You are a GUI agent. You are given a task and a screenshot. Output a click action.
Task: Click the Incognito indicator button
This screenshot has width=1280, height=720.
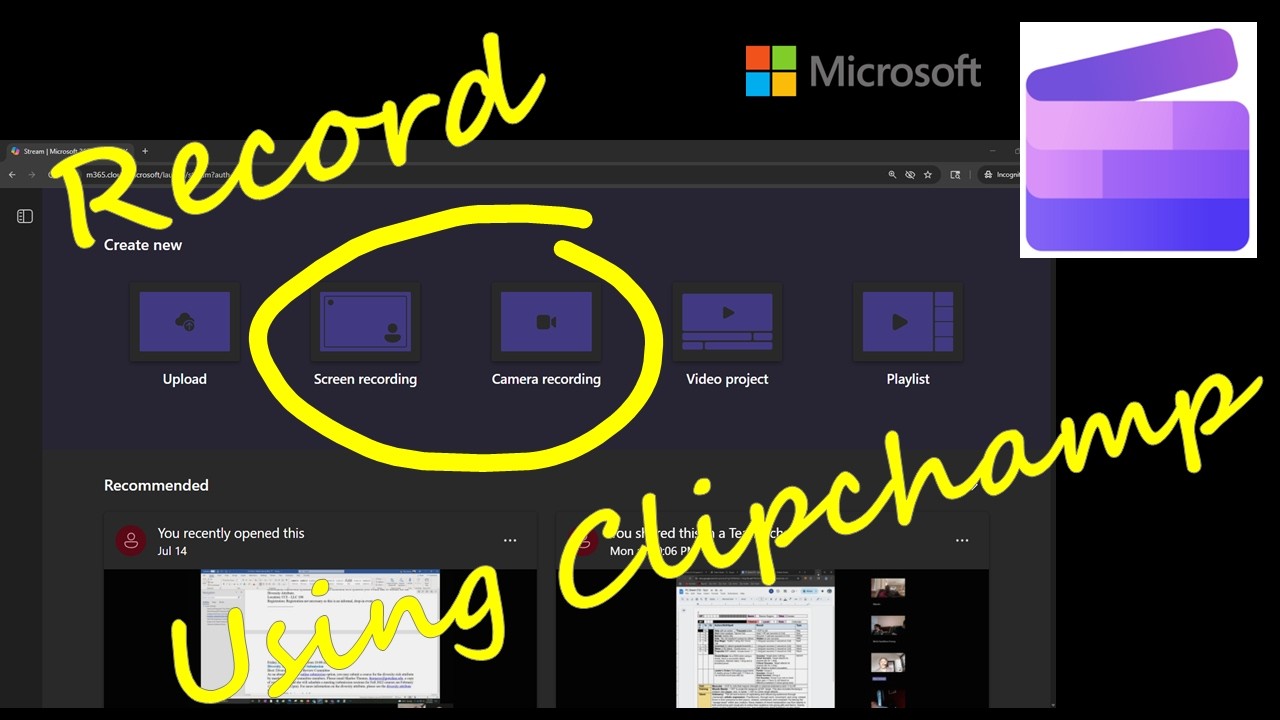pos(1000,174)
